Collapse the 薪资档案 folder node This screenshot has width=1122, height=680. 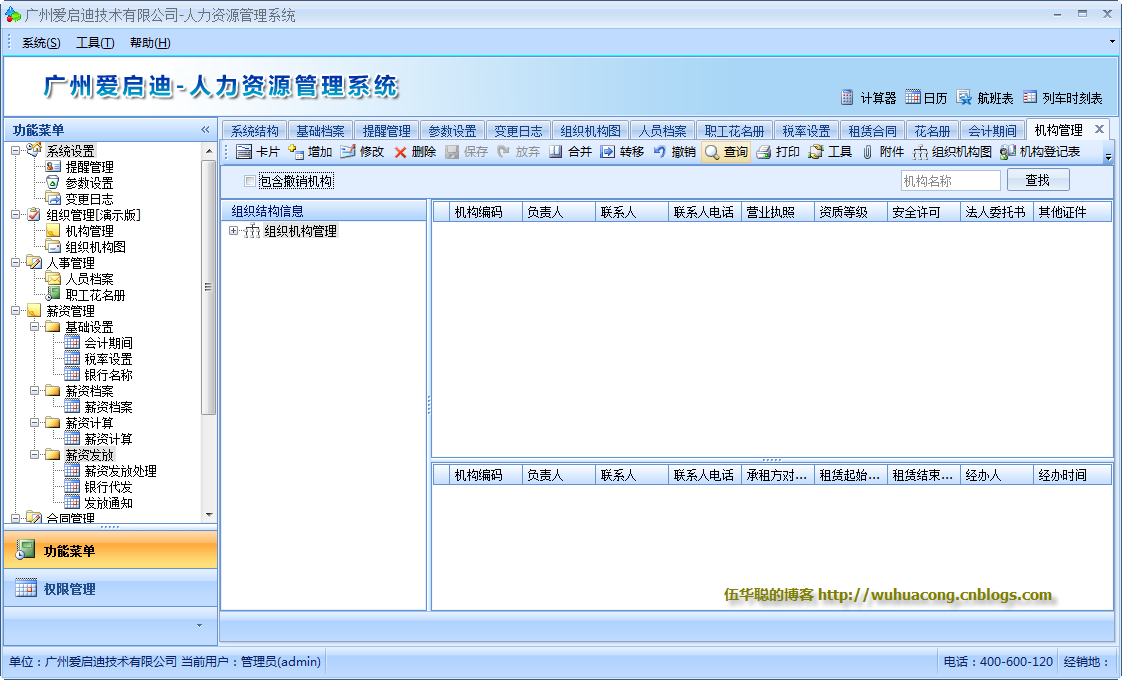(x=34, y=390)
